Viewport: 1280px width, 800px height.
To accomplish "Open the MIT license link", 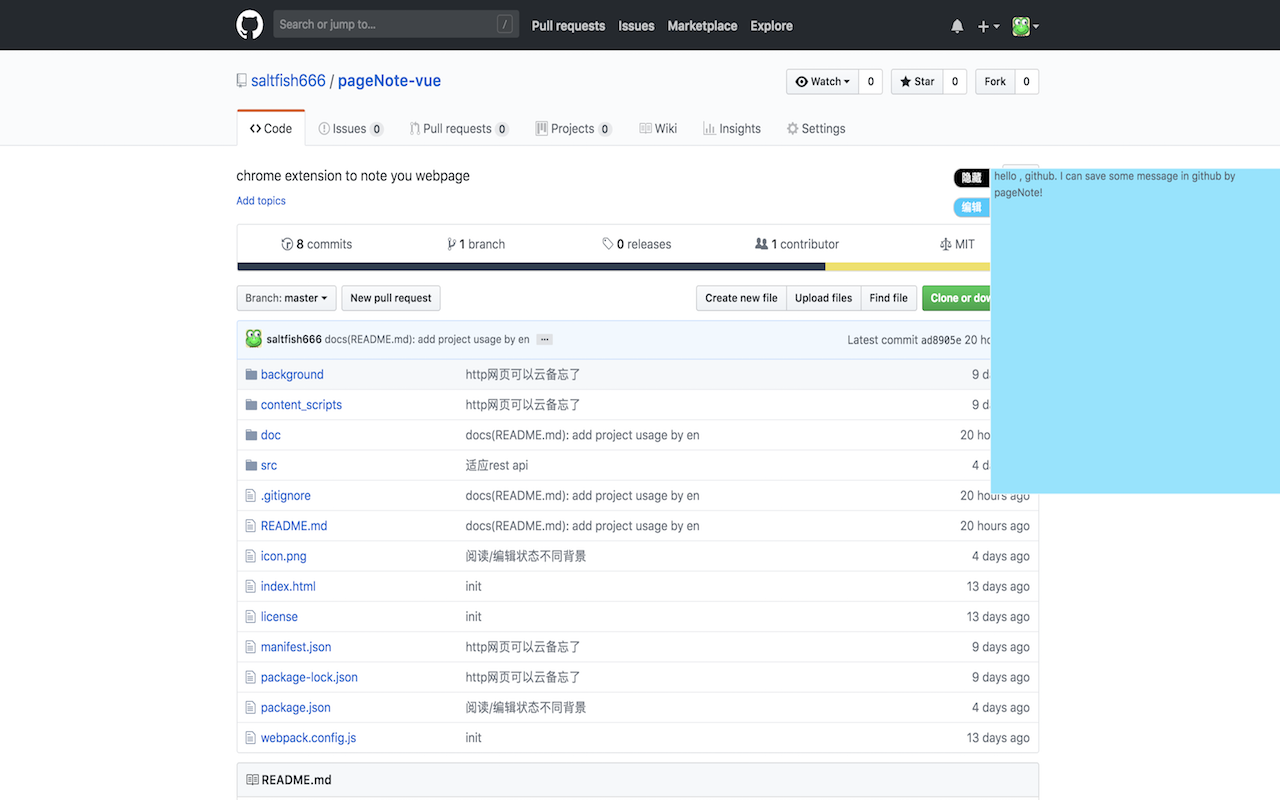I will [957, 244].
